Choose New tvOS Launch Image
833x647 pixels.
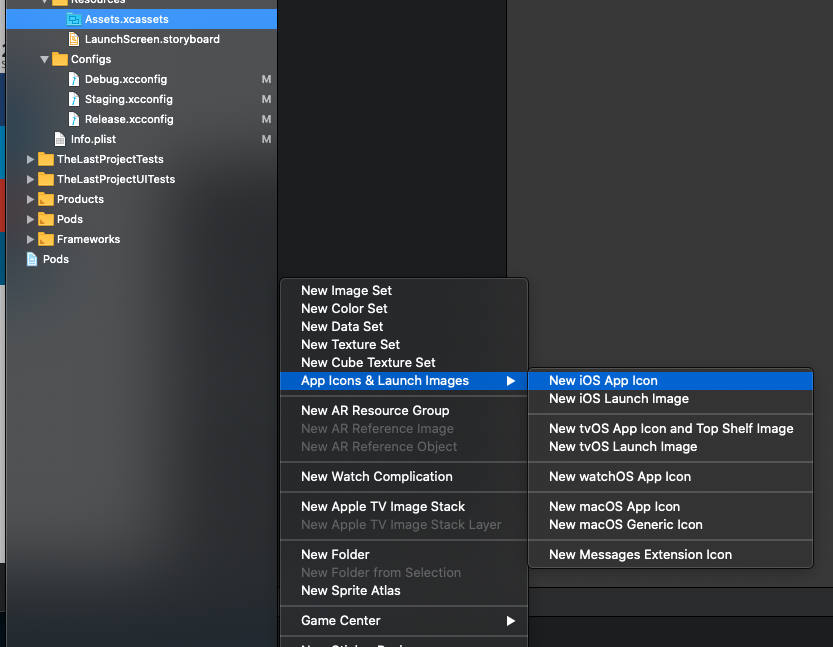pyautogui.click(x=670, y=447)
